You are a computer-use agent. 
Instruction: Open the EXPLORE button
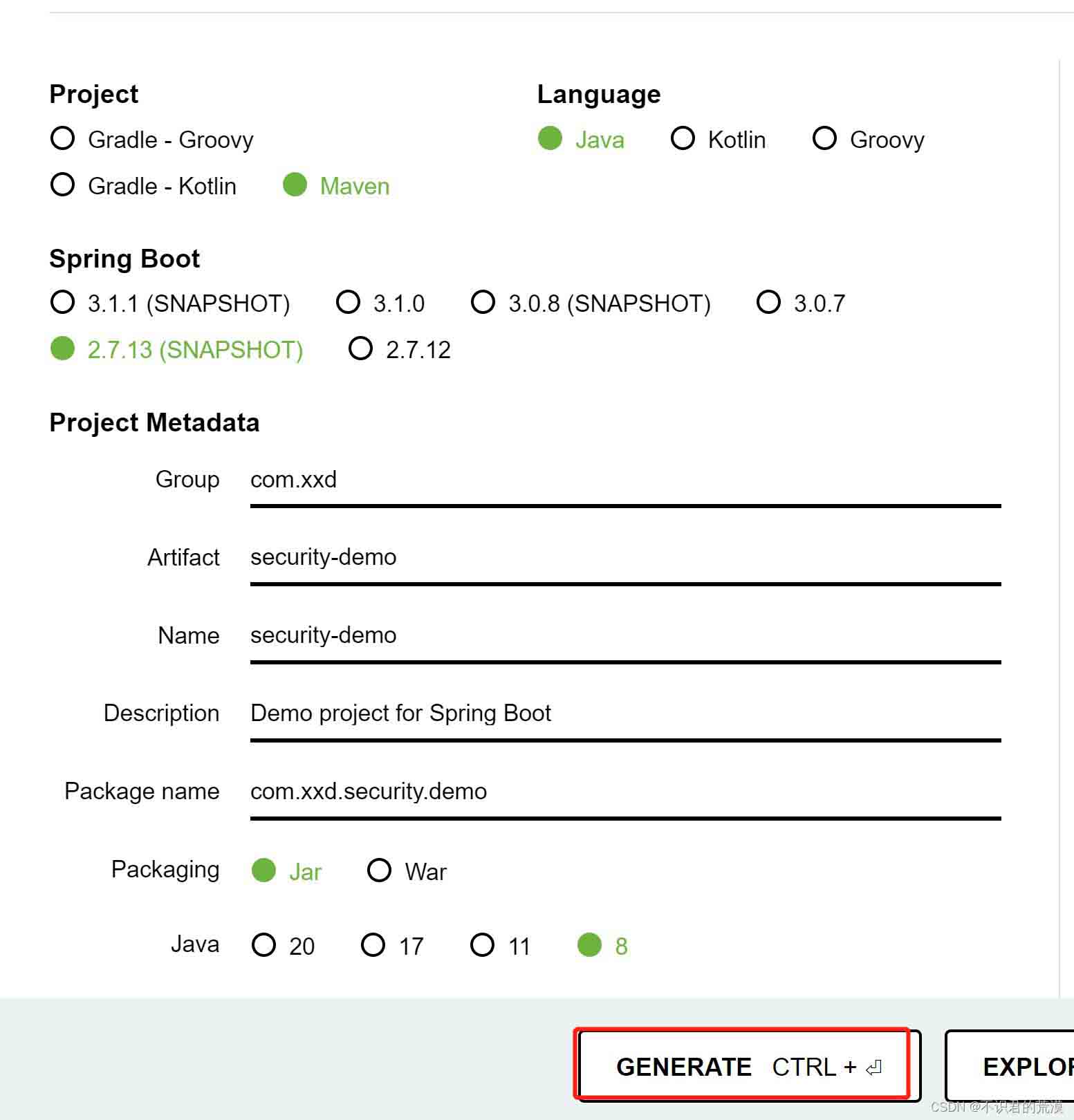pyautogui.click(x=1010, y=1067)
